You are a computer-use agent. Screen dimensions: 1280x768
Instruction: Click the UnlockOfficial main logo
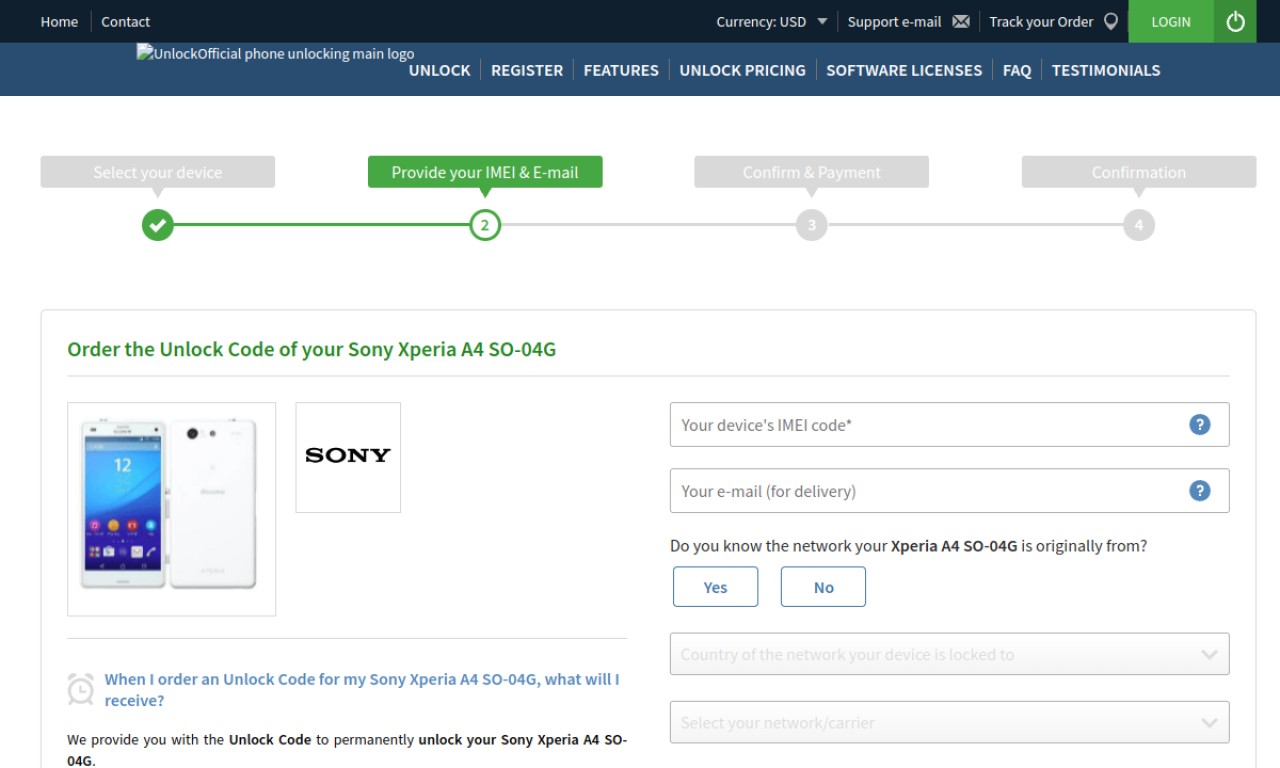pos(276,54)
